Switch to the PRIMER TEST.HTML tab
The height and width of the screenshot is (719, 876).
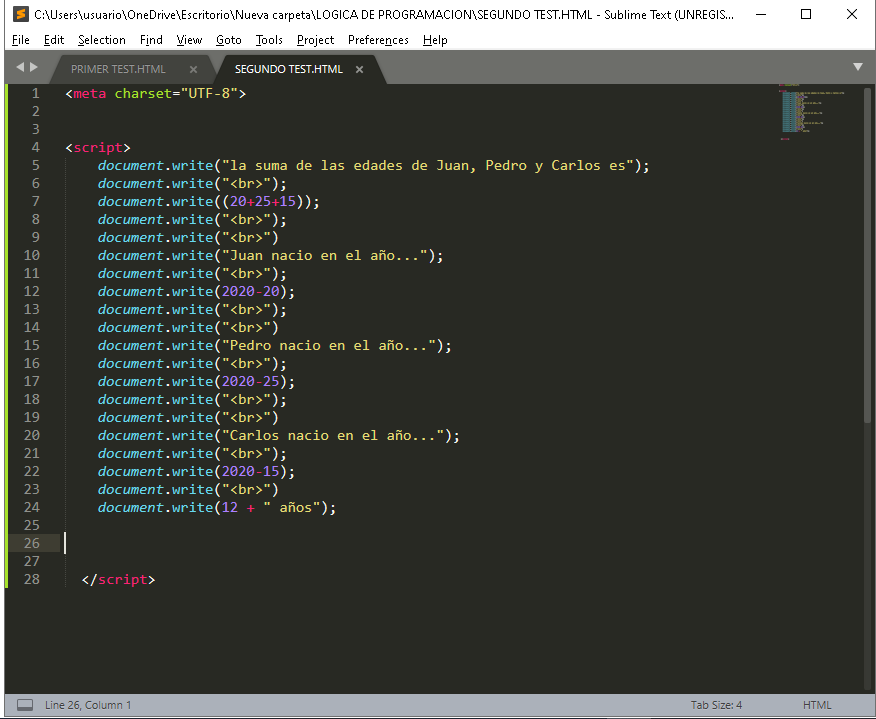pos(118,69)
